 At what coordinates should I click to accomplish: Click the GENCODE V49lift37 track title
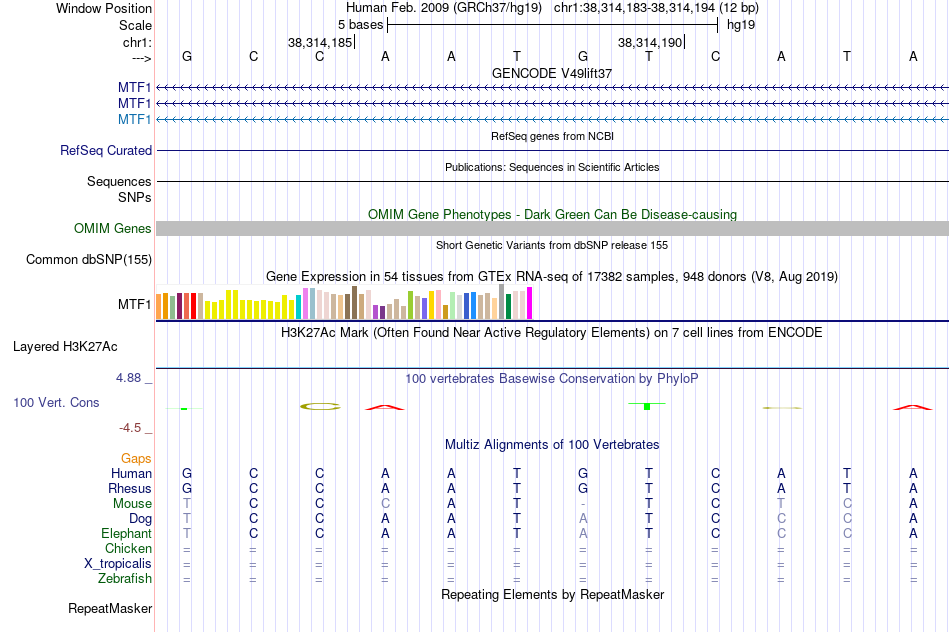(x=552, y=73)
